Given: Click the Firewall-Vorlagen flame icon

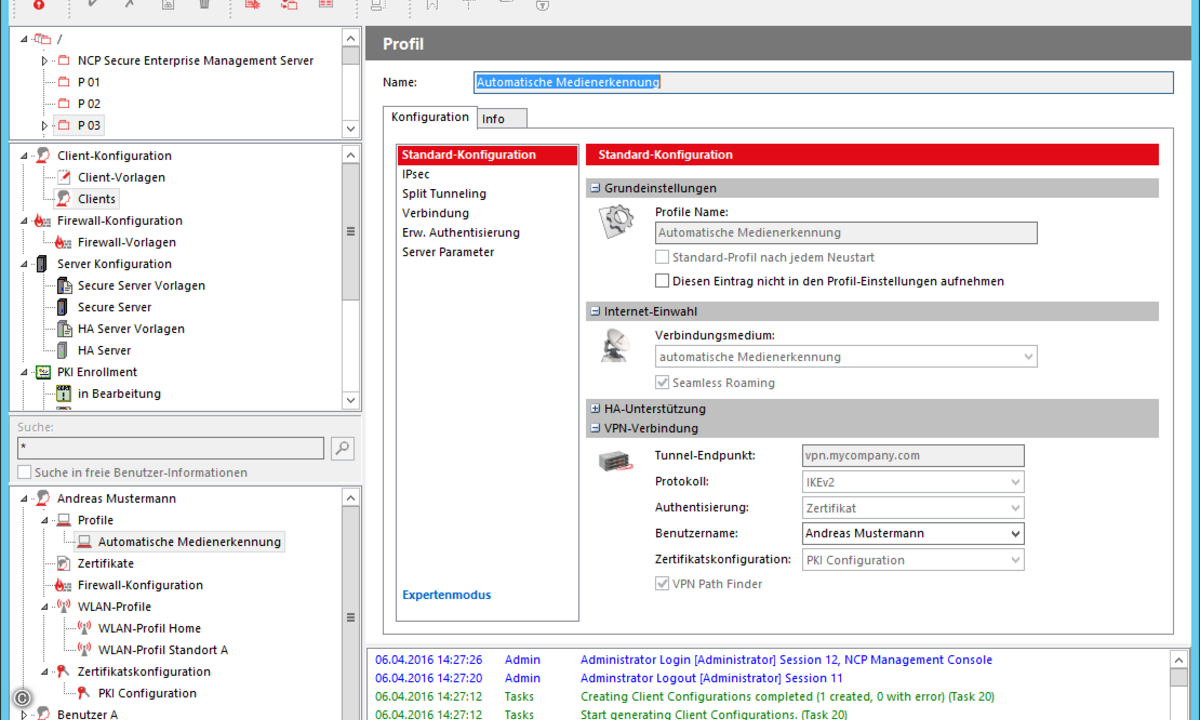Looking at the screenshot, I should click(63, 242).
